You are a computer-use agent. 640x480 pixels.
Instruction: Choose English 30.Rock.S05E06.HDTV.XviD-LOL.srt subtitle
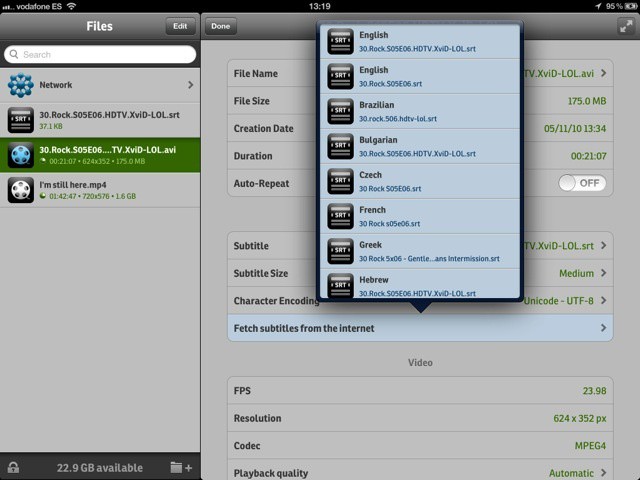point(420,41)
